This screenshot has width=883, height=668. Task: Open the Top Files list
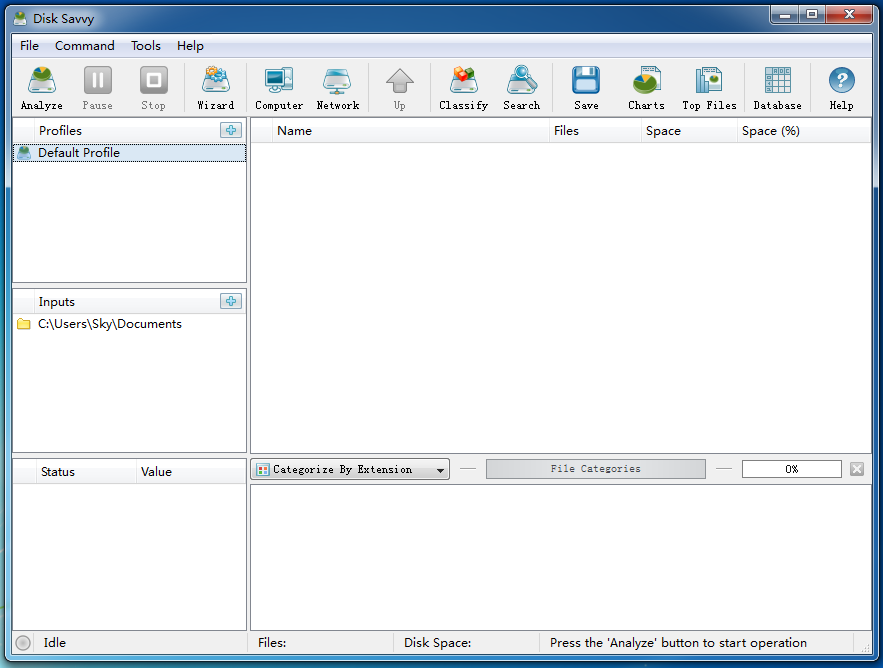point(709,88)
